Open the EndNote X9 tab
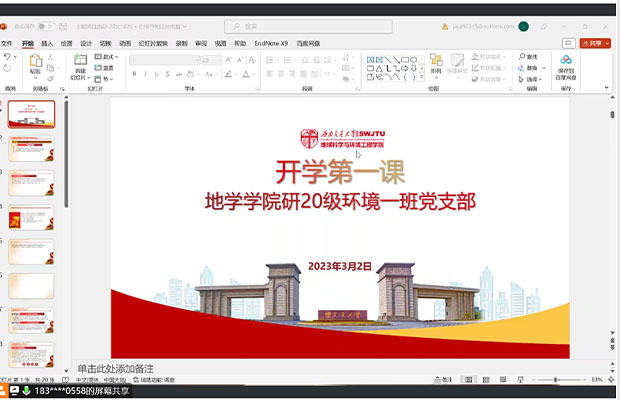The width and height of the screenshot is (620, 400). [271, 44]
